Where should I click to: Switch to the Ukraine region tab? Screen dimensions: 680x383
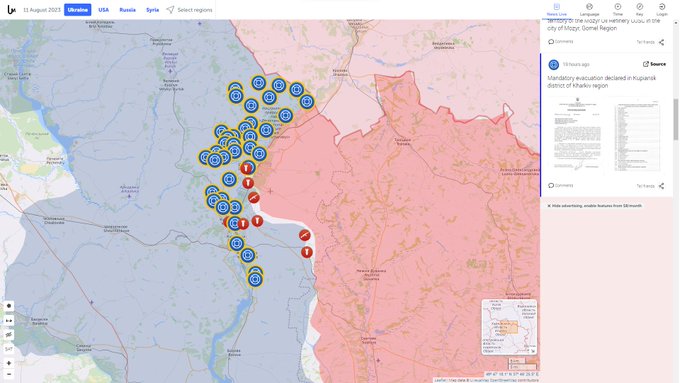[x=78, y=10]
